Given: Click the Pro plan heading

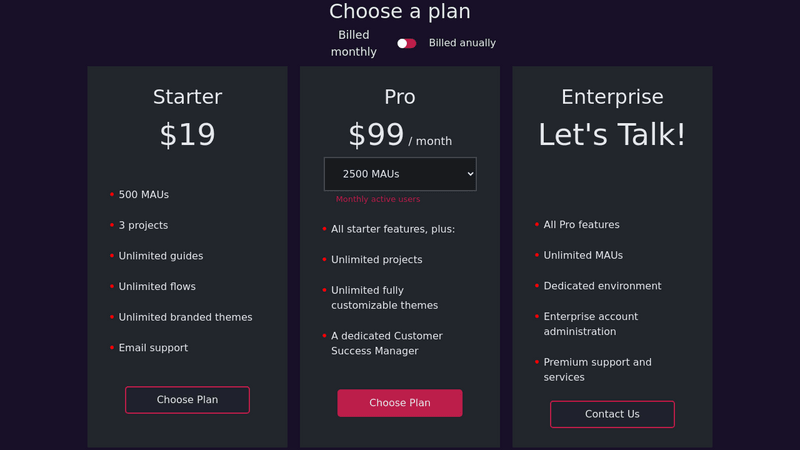Looking at the screenshot, I should coord(399,96).
